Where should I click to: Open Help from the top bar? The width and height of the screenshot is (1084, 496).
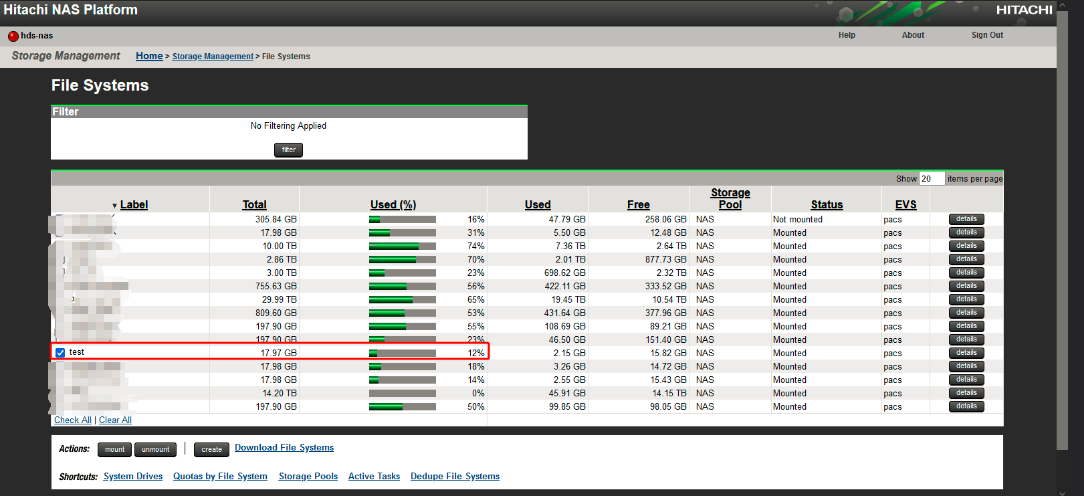coord(846,35)
